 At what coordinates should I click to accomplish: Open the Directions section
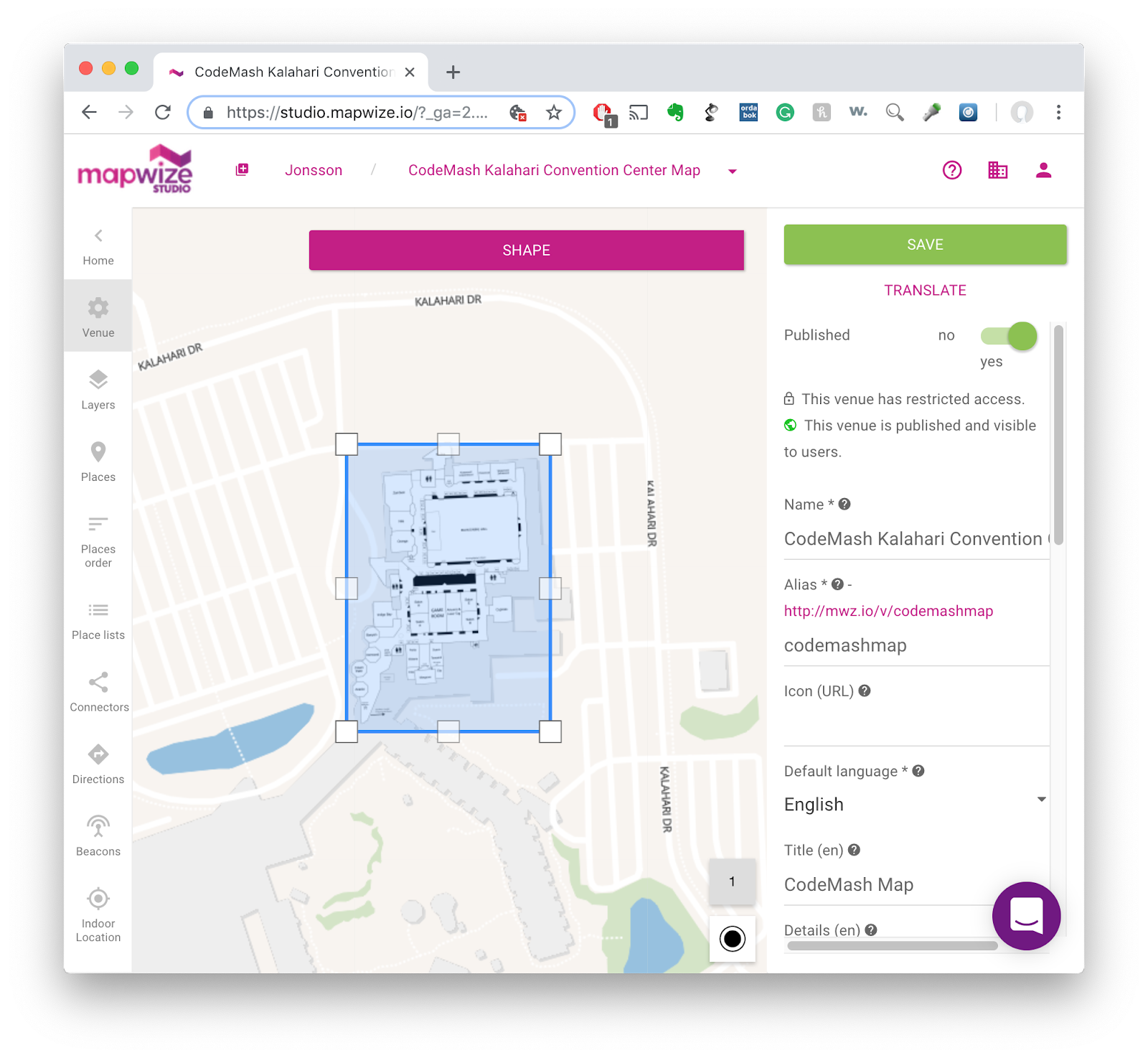[98, 763]
